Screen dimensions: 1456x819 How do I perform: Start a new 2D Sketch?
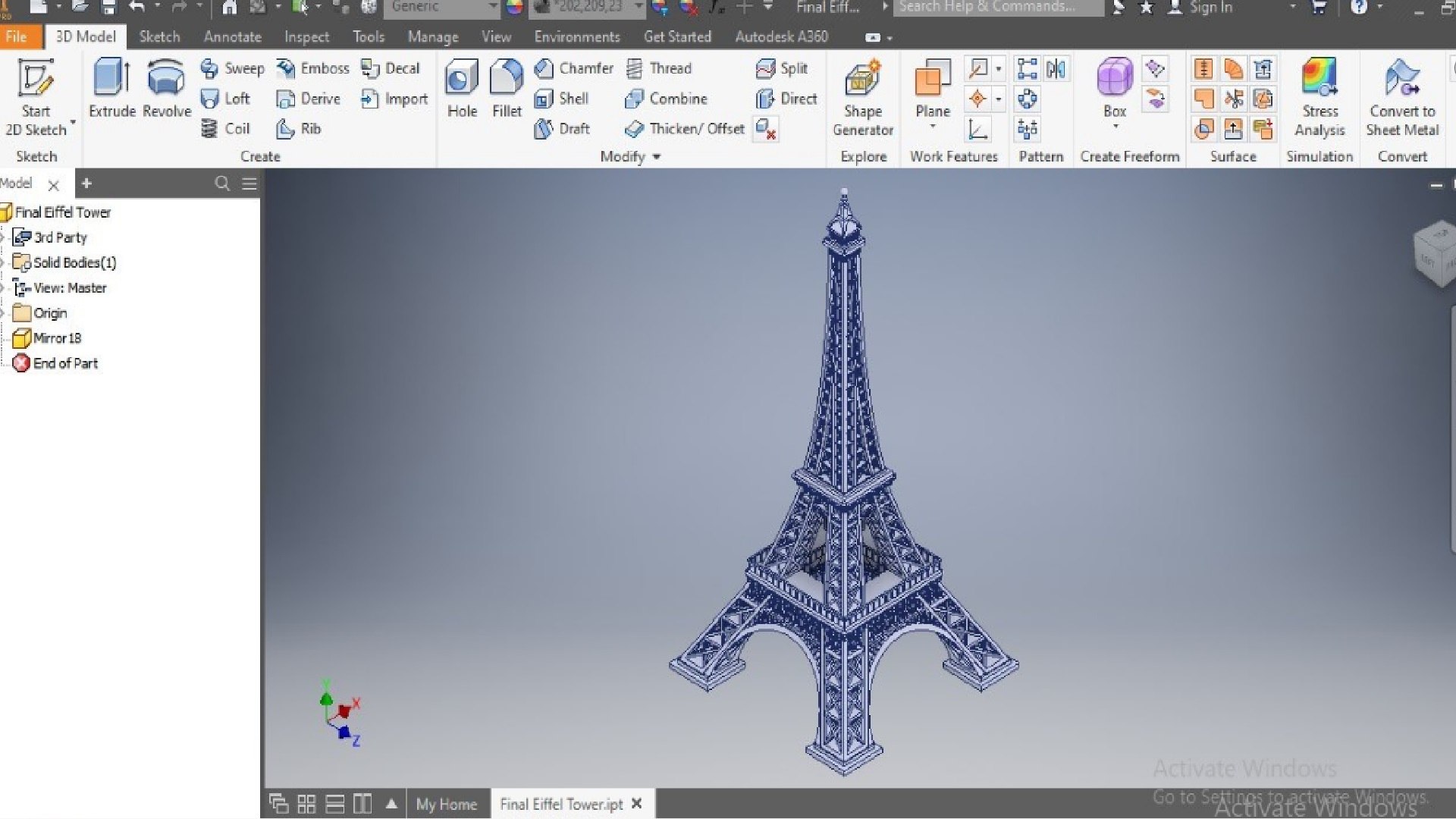tap(36, 97)
